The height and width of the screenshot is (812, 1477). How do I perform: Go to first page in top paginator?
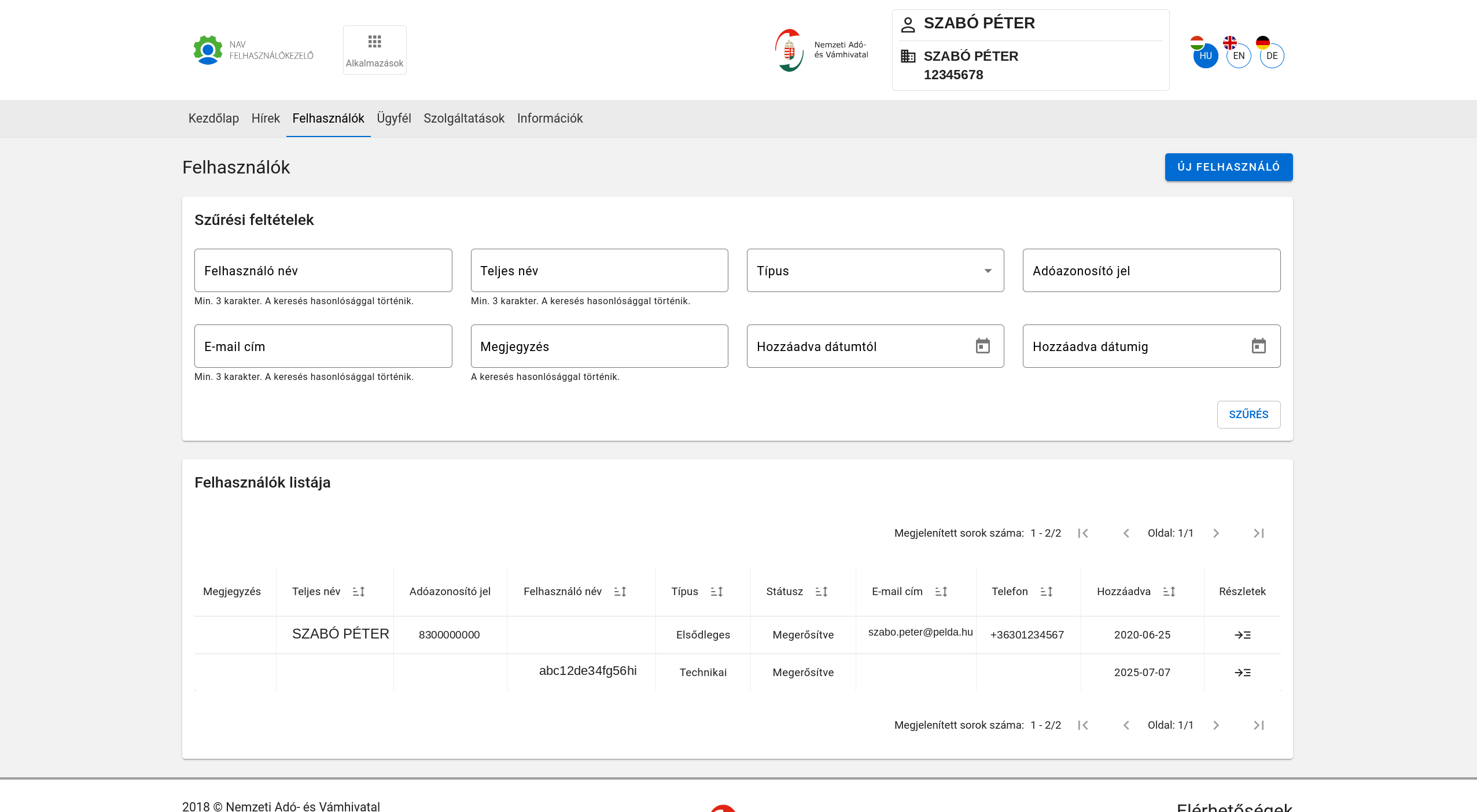1083,533
